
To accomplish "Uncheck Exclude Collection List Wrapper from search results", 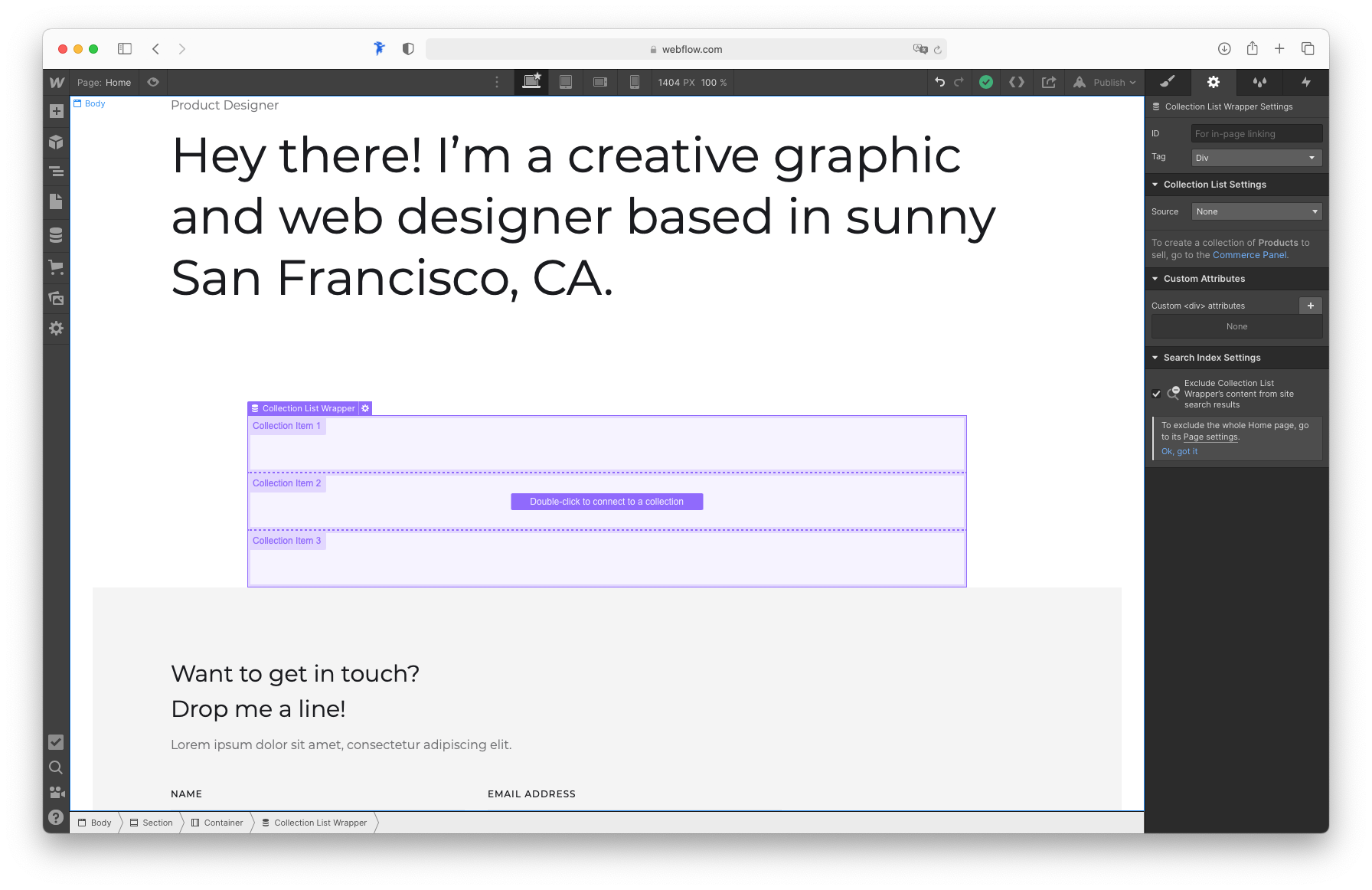I will (1157, 394).
